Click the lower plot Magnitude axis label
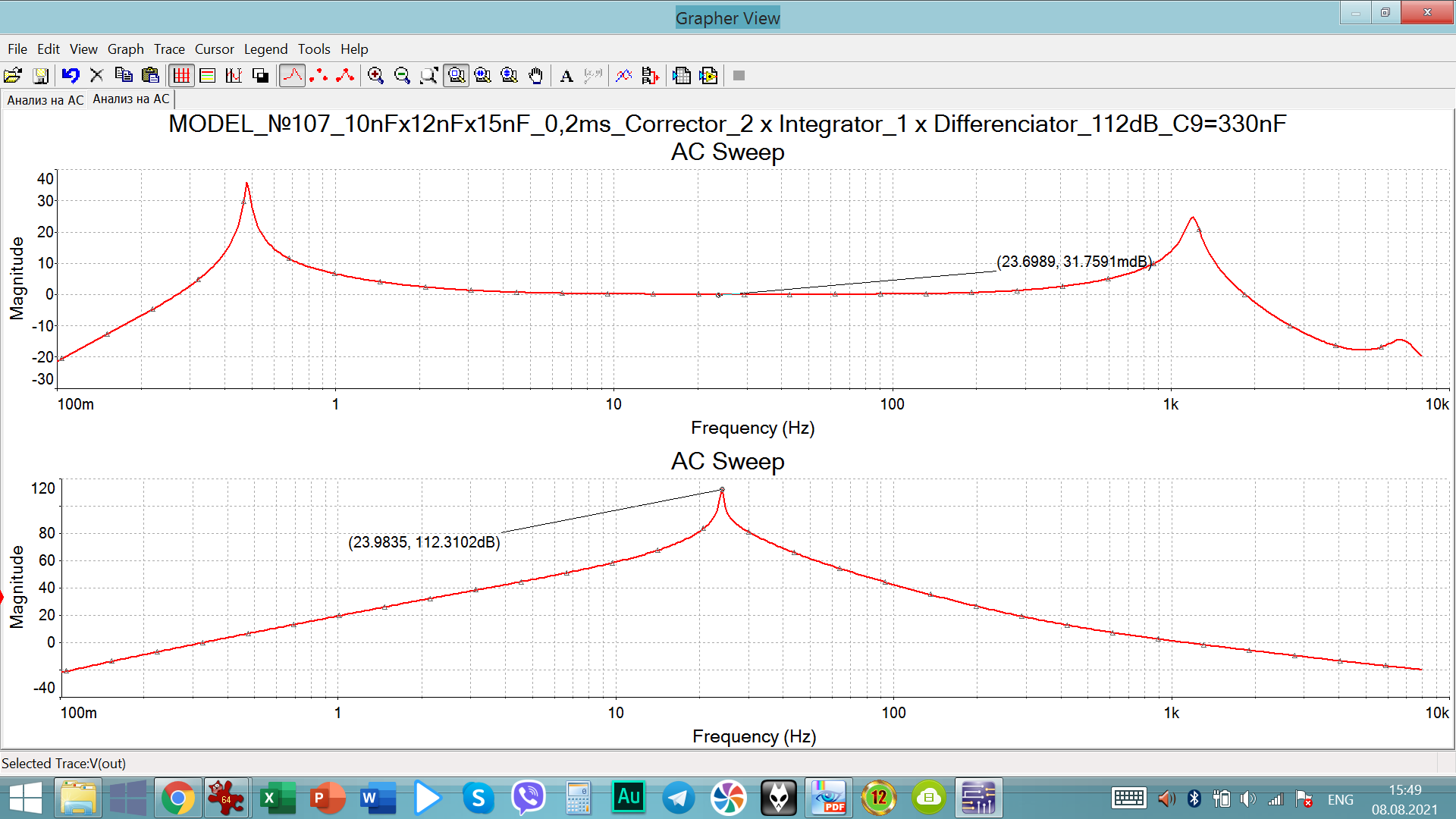This screenshot has height=819, width=1456. pos(17,587)
